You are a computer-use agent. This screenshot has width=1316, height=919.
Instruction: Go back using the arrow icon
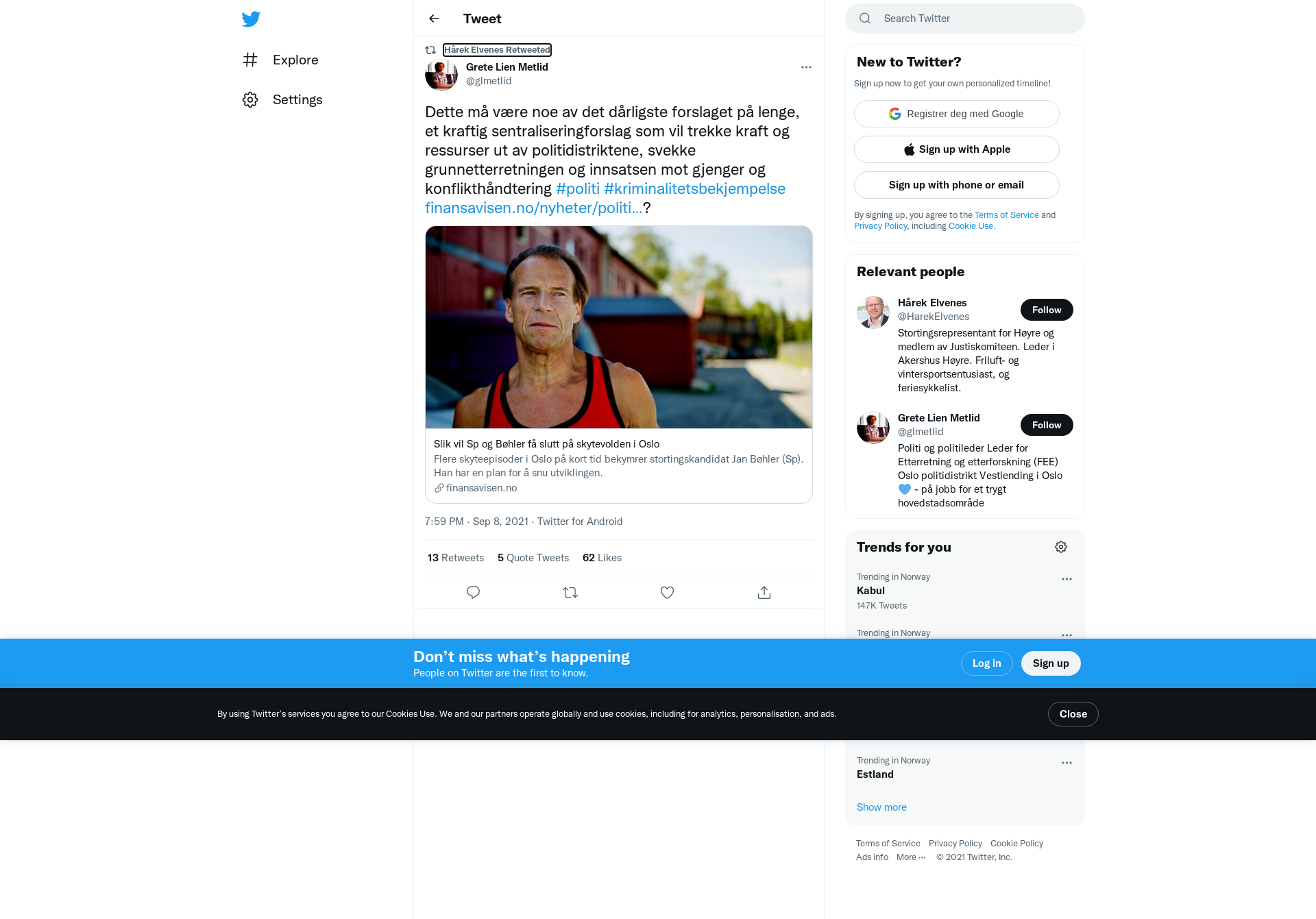434,19
